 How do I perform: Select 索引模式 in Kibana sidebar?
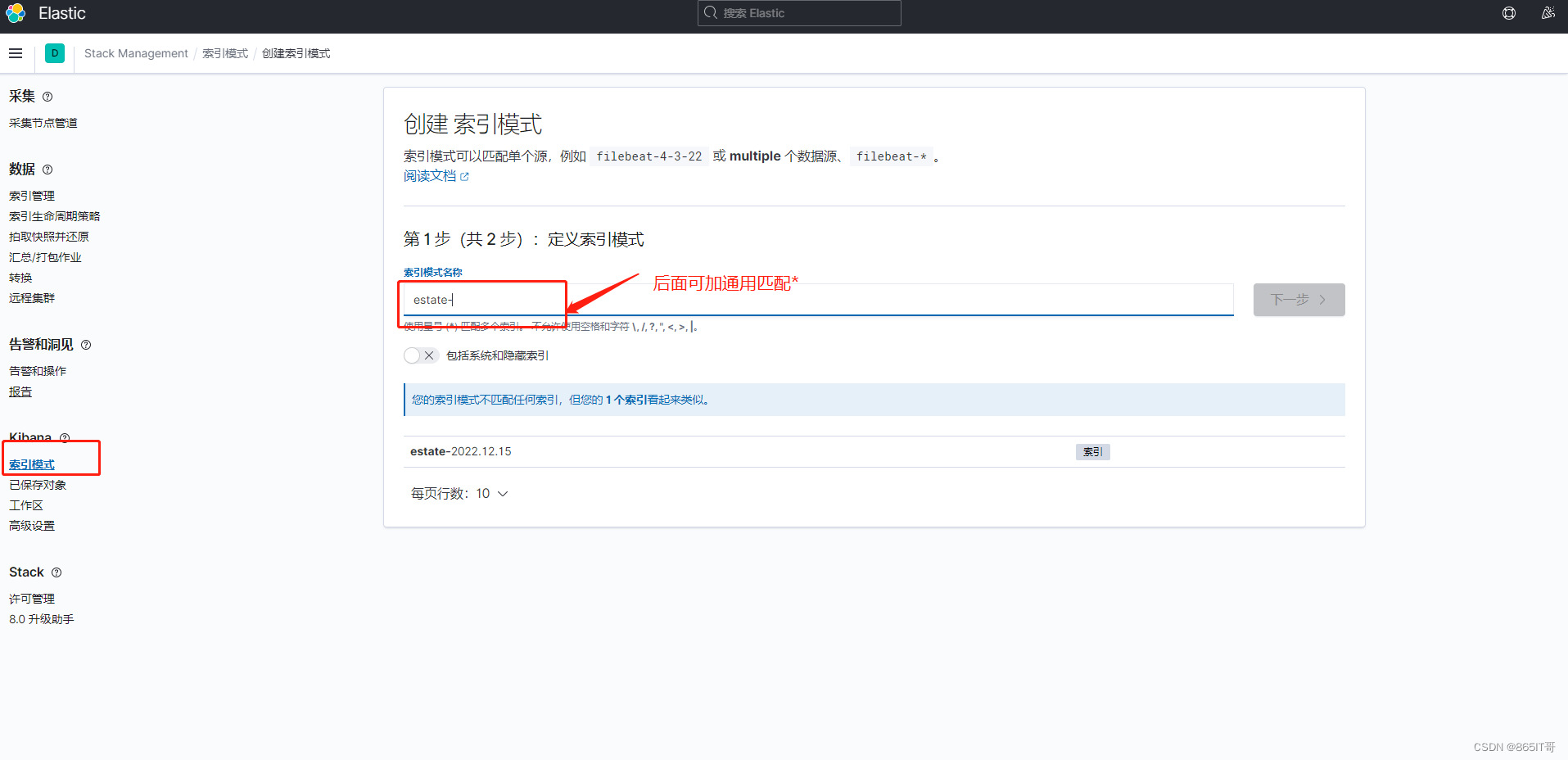32,464
